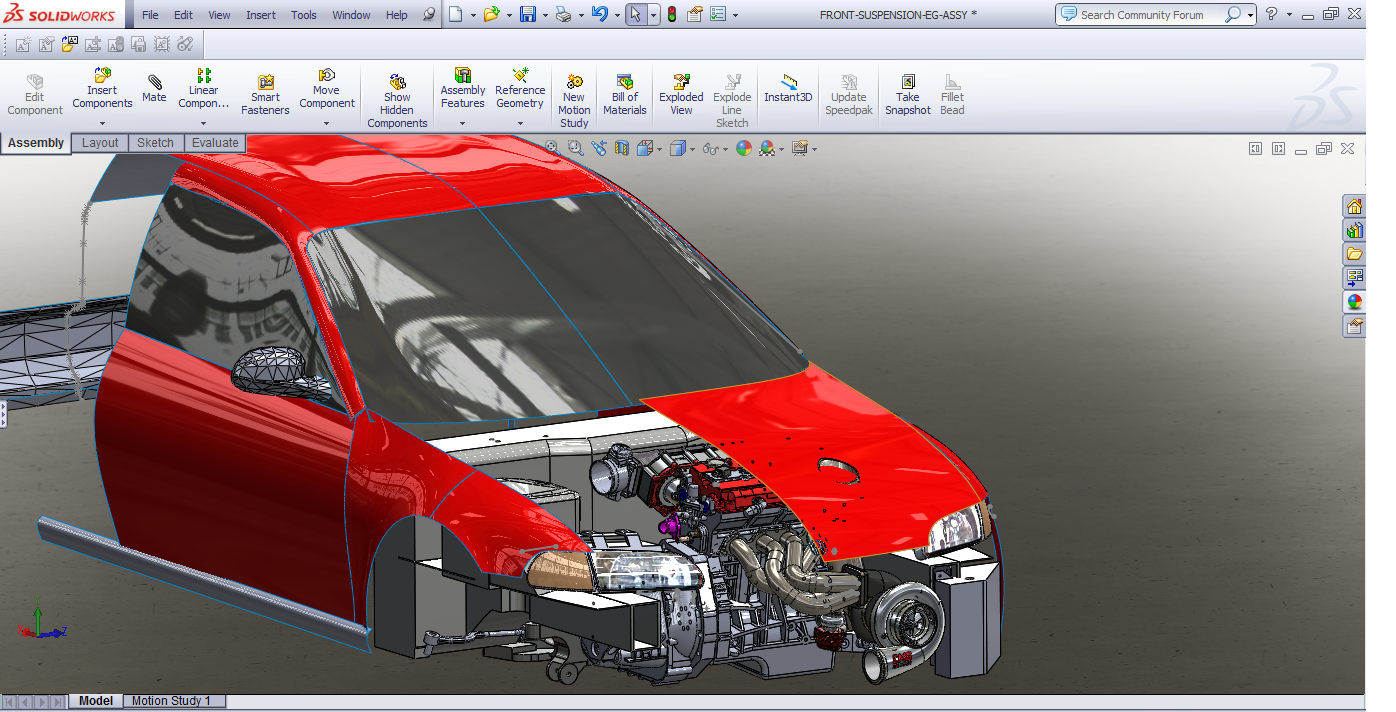Start a New Motion Study

pyautogui.click(x=574, y=101)
